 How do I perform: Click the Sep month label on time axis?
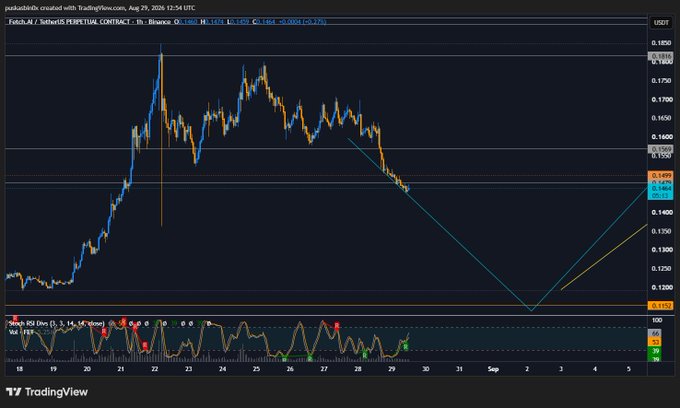tap(493, 369)
